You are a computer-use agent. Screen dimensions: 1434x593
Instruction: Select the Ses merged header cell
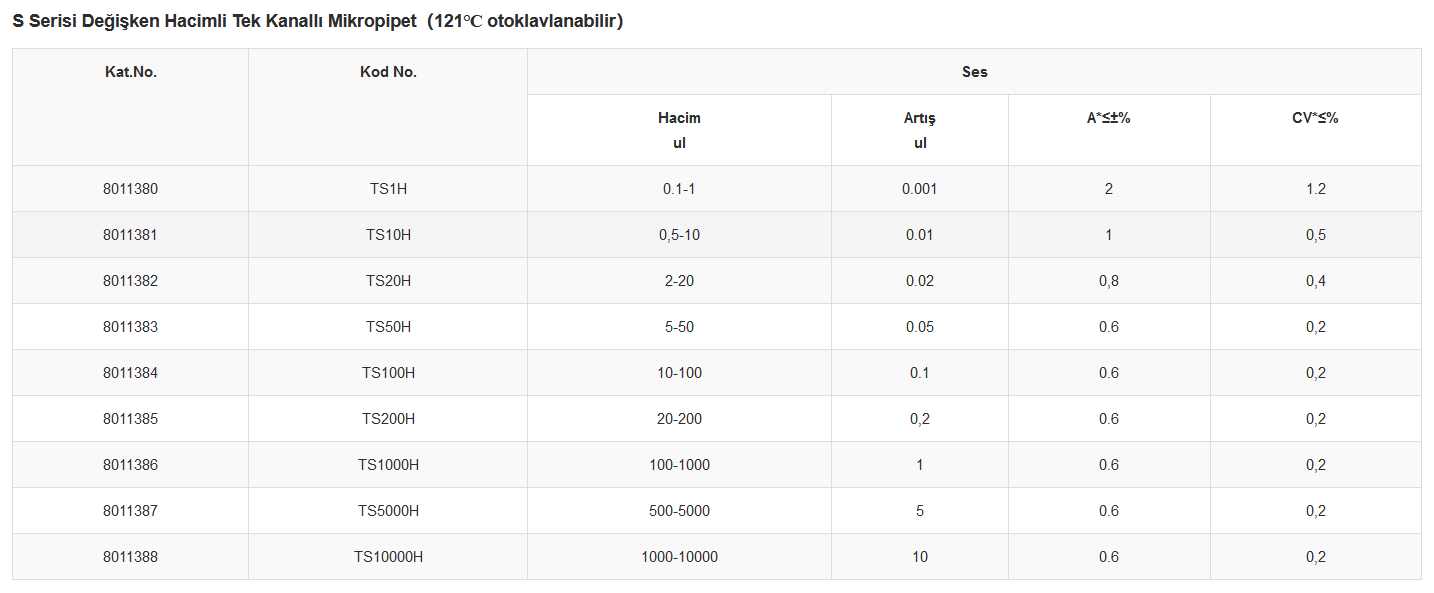(x=974, y=72)
